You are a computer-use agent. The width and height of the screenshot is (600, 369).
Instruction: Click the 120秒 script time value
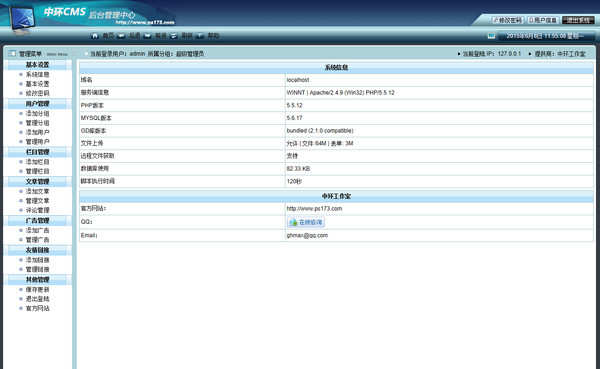click(294, 181)
